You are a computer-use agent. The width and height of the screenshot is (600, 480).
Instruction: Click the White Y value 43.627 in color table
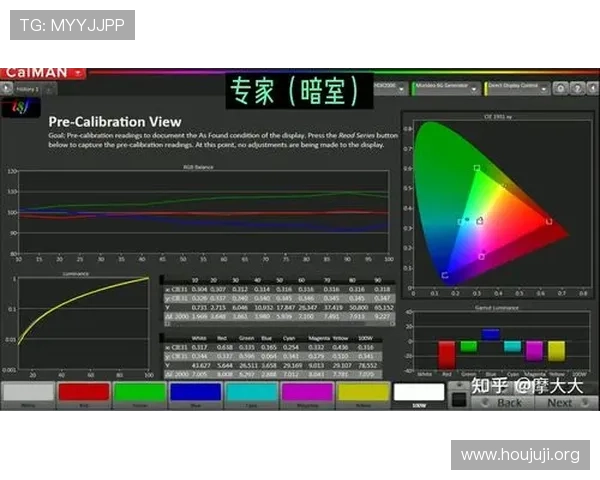[x=199, y=366]
